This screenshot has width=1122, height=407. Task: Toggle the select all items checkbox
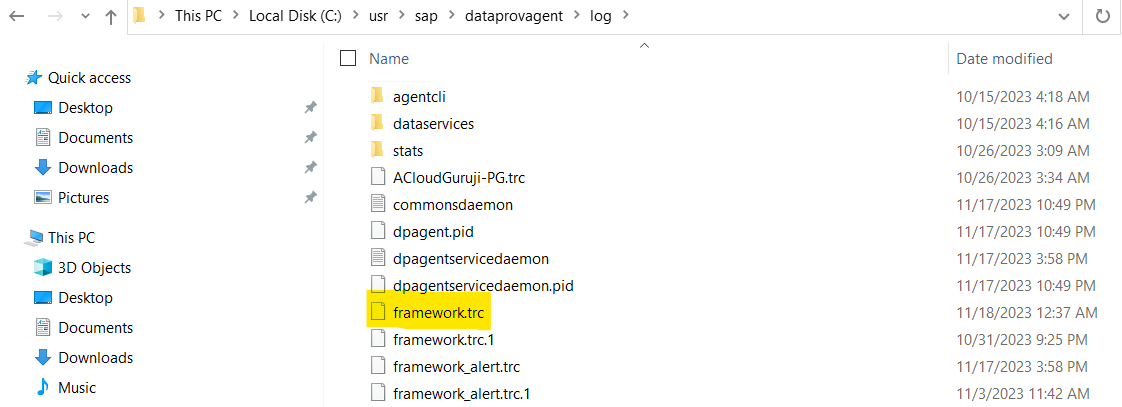coord(348,59)
